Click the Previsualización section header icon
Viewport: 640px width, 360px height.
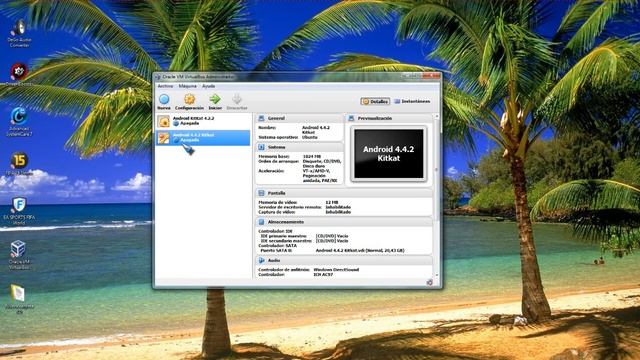tap(351, 118)
